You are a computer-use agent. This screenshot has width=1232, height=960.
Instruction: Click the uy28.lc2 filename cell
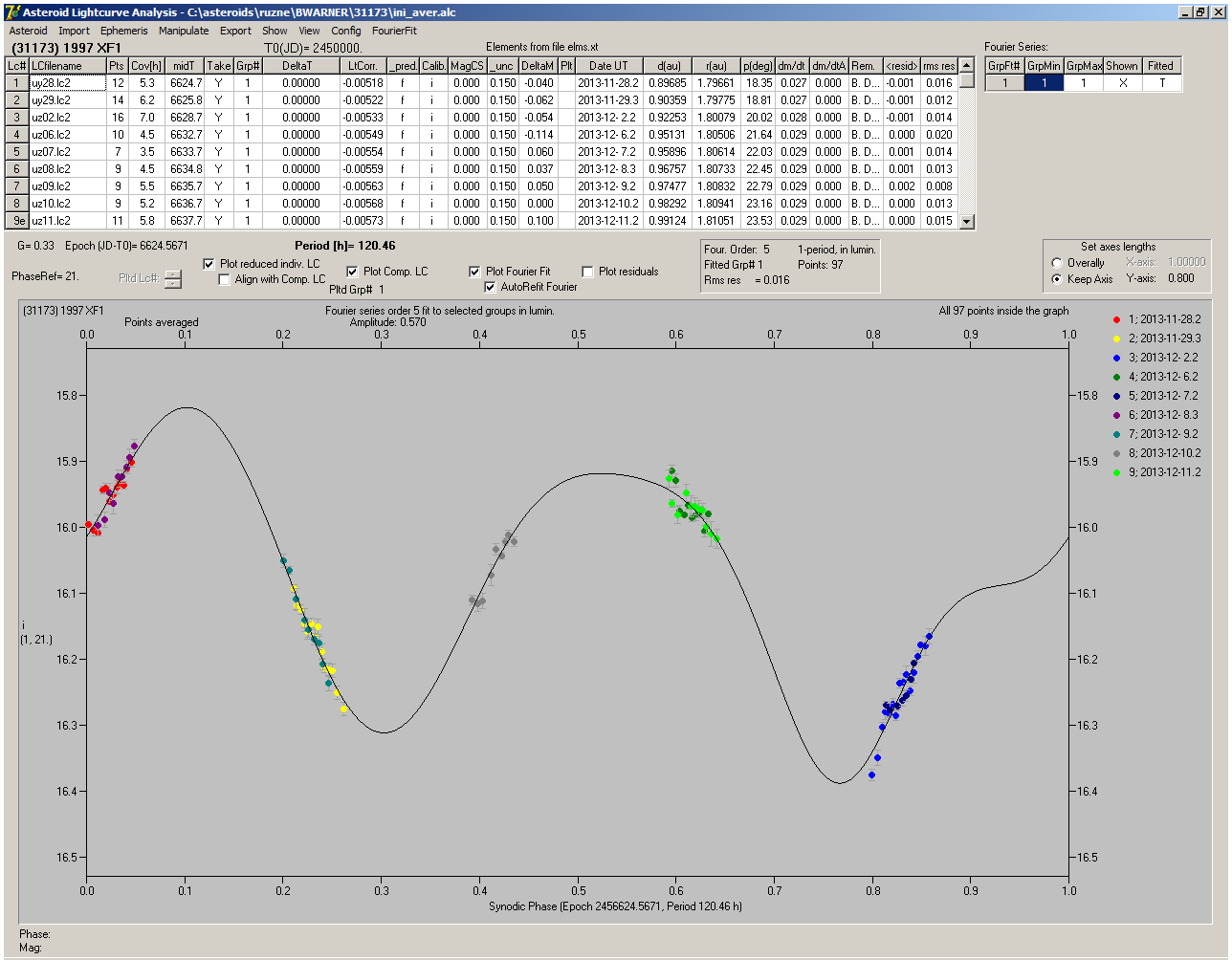click(67, 83)
